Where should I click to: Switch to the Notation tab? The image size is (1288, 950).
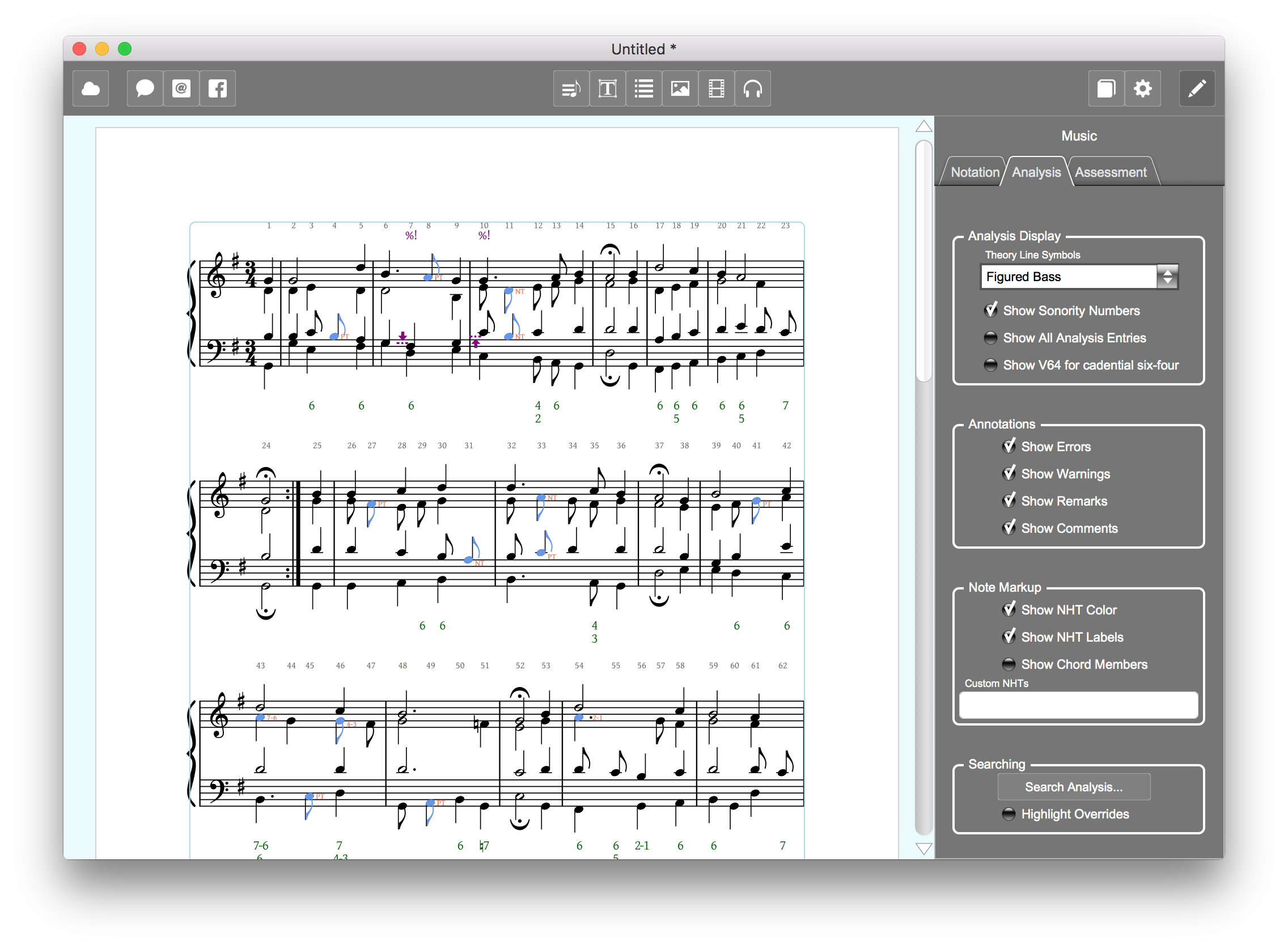(x=975, y=172)
